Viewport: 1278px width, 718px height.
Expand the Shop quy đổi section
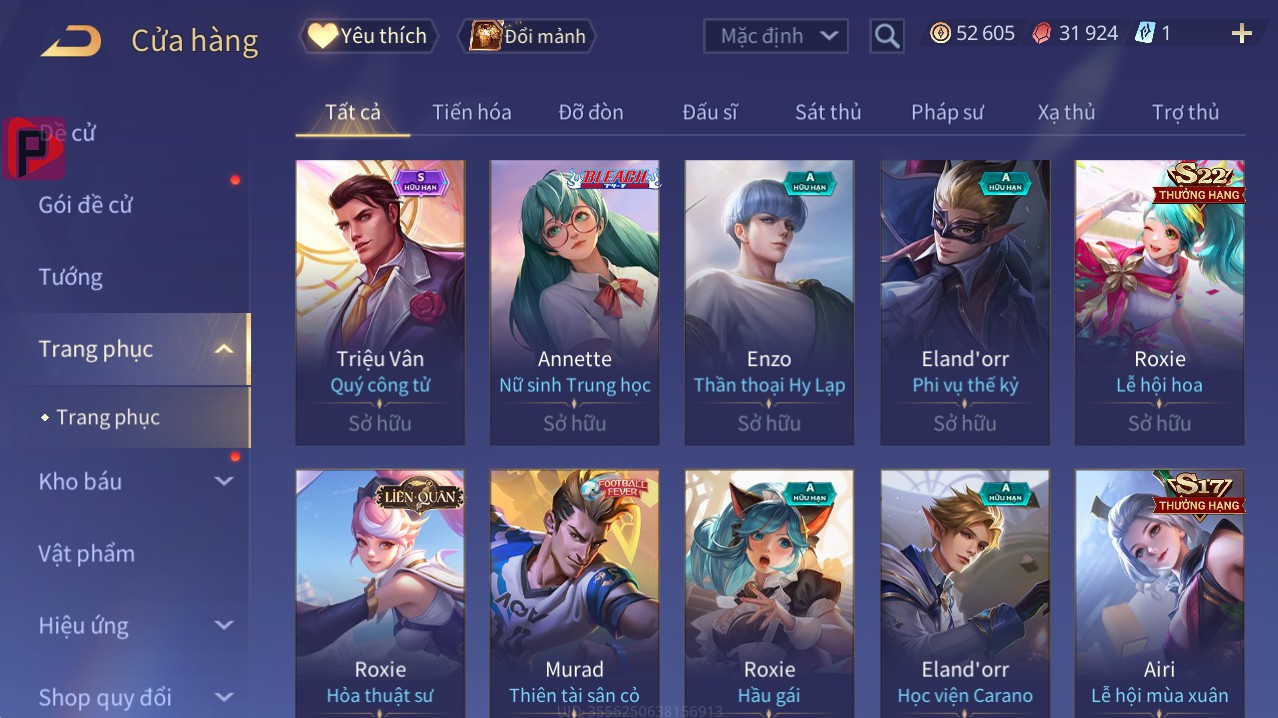(x=224, y=697)
